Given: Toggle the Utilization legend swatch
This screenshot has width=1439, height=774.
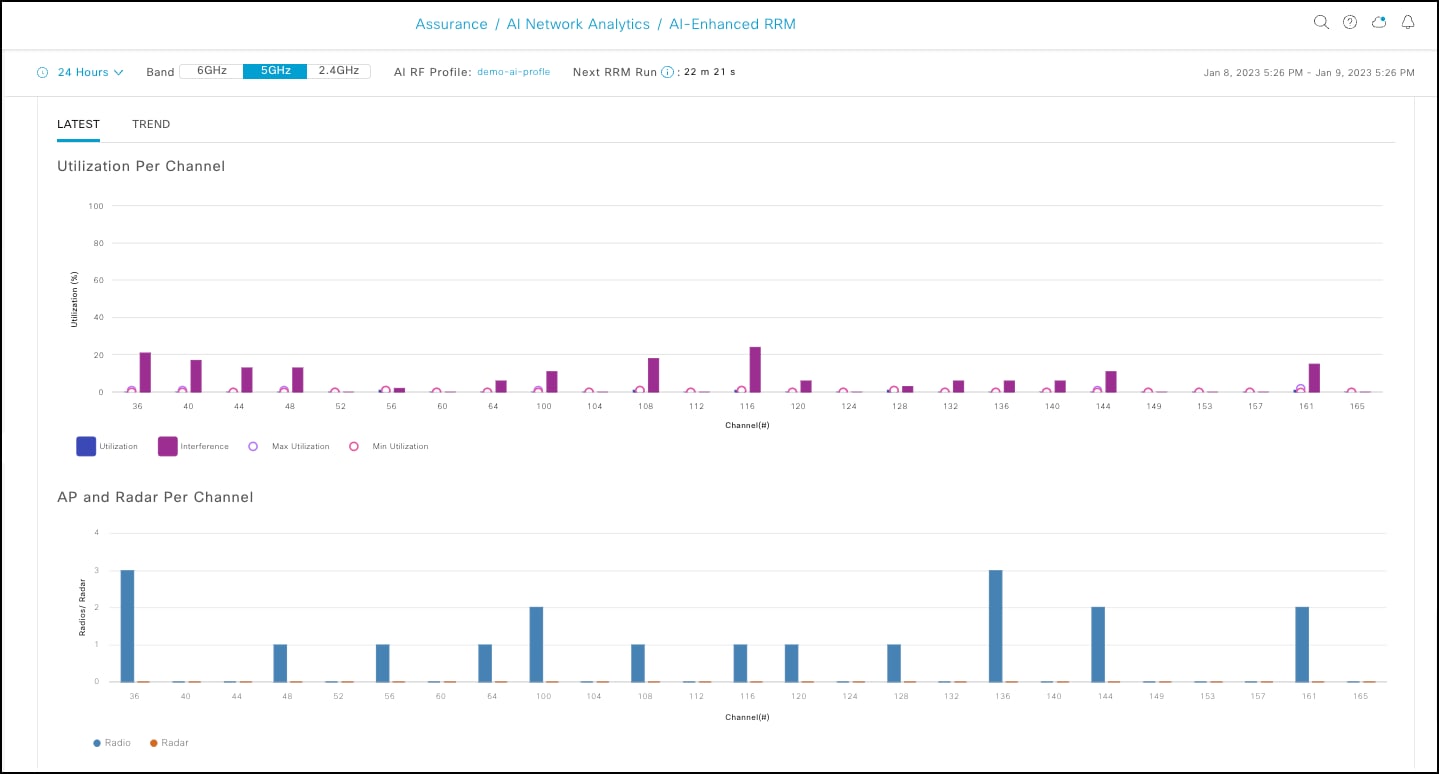Looking at the screenshot, I should [86, 446].
